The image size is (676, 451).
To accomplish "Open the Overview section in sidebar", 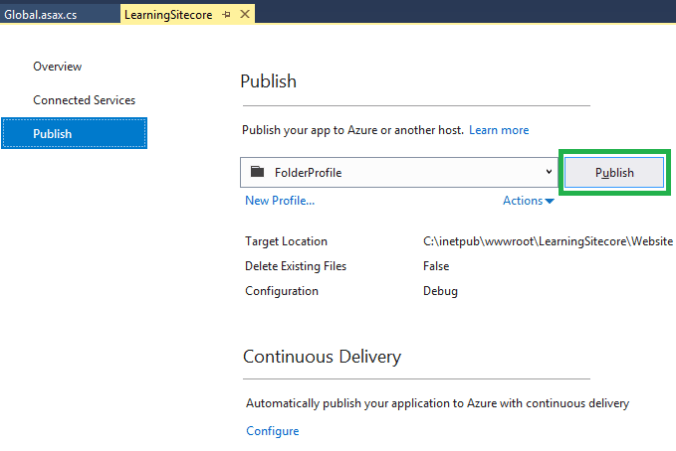I will point(57,66).
